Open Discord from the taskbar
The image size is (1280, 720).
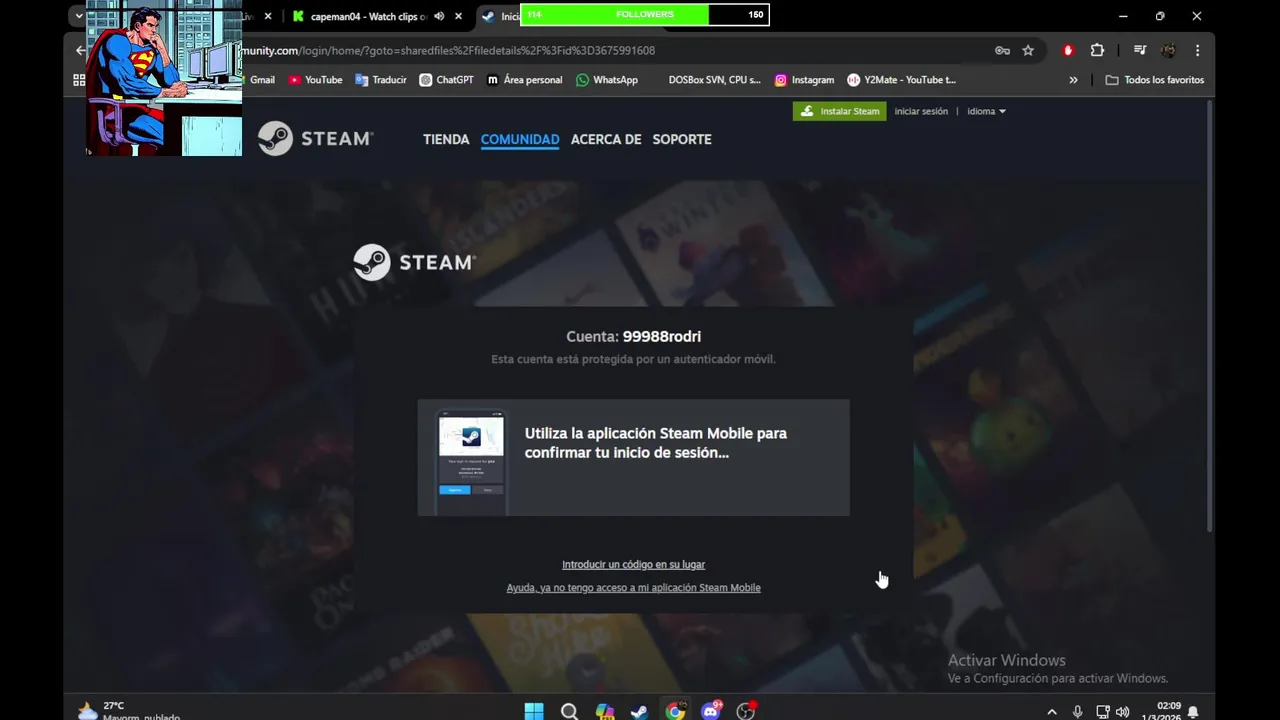pos(711,711)
